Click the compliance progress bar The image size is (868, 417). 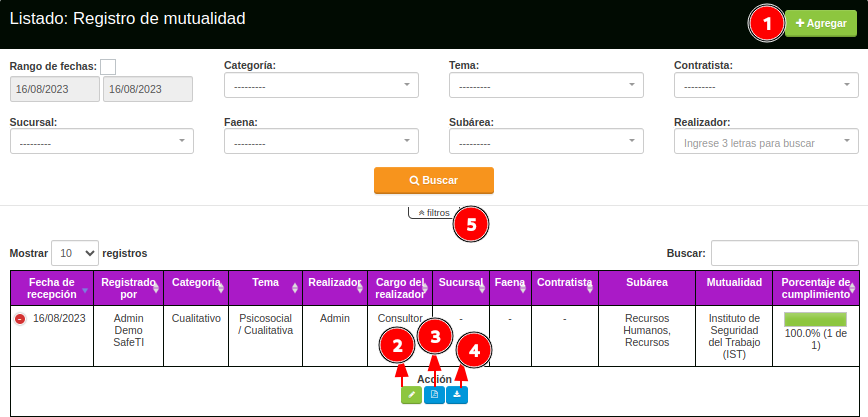click(x=815, y=319)
